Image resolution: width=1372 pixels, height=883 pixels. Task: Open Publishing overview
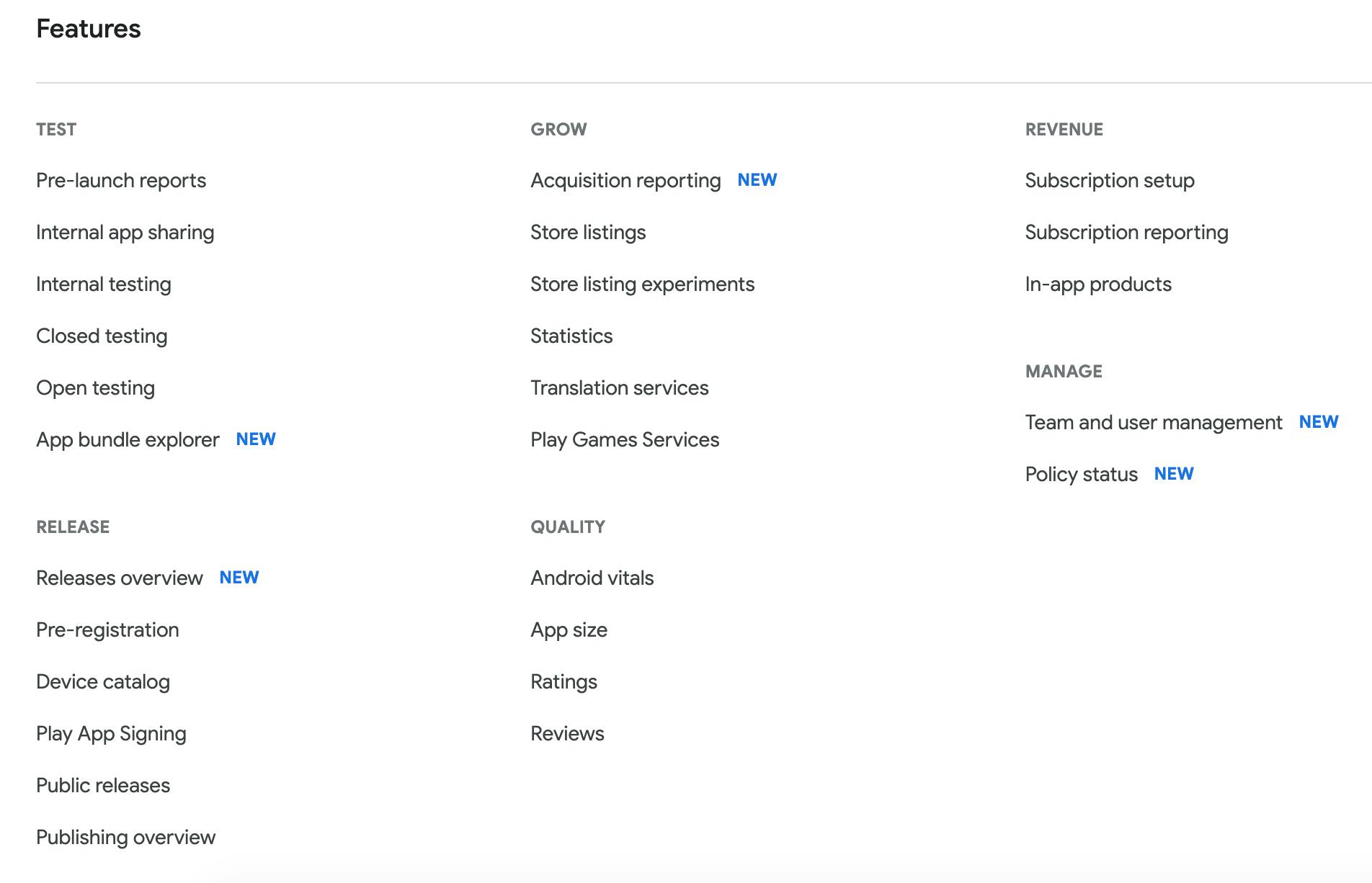125,837
